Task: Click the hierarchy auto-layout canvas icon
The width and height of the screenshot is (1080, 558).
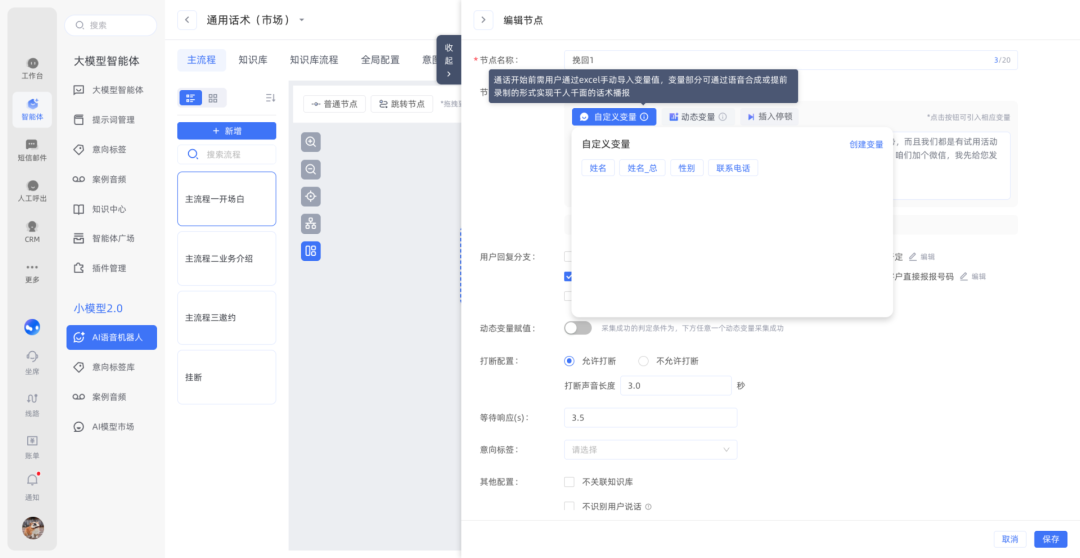Action: click(x=311, y=223)
